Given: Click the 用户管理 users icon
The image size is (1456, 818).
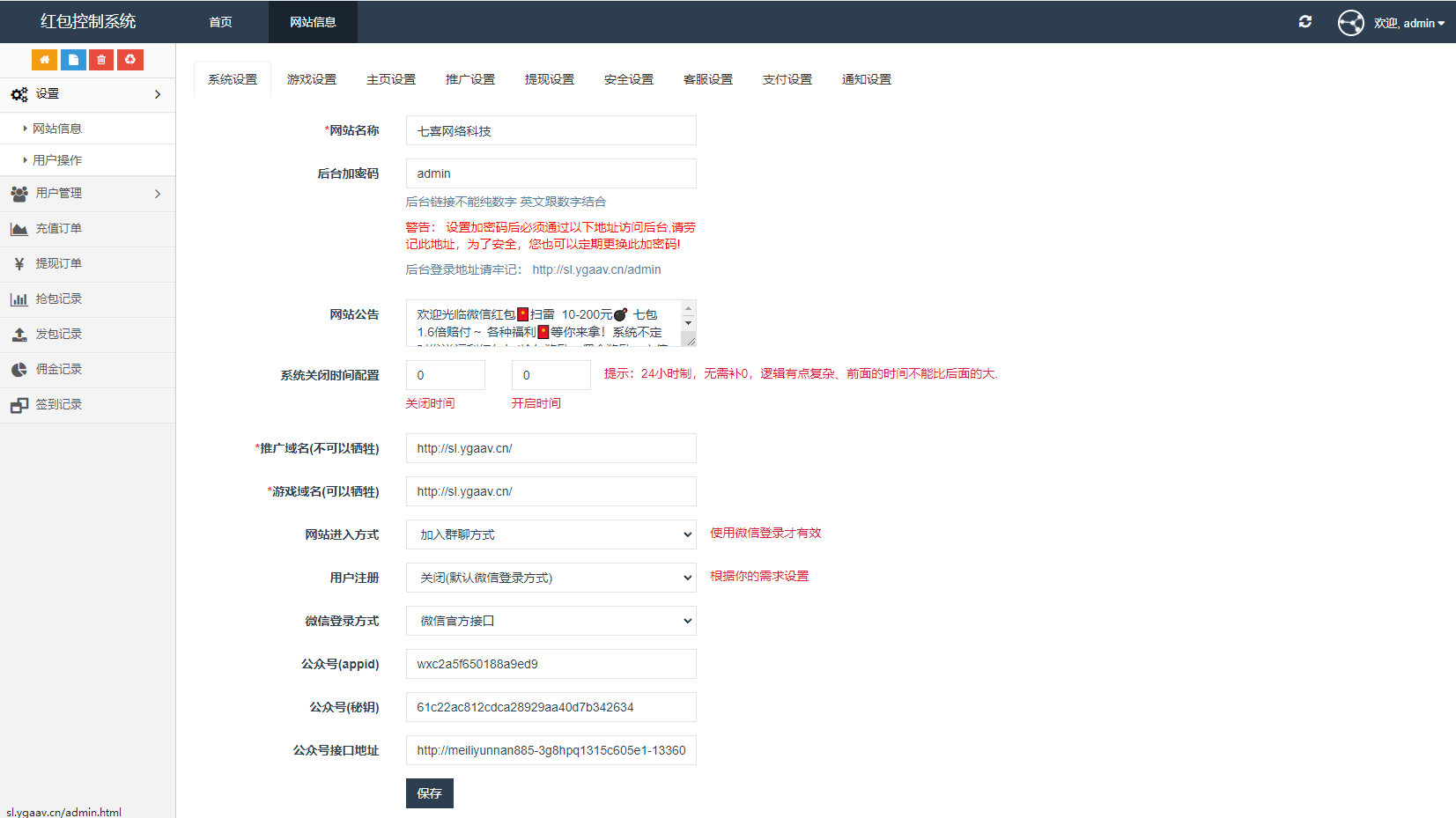Looking at the screenshot, I should pyautogui.click(x=18, y=194).
